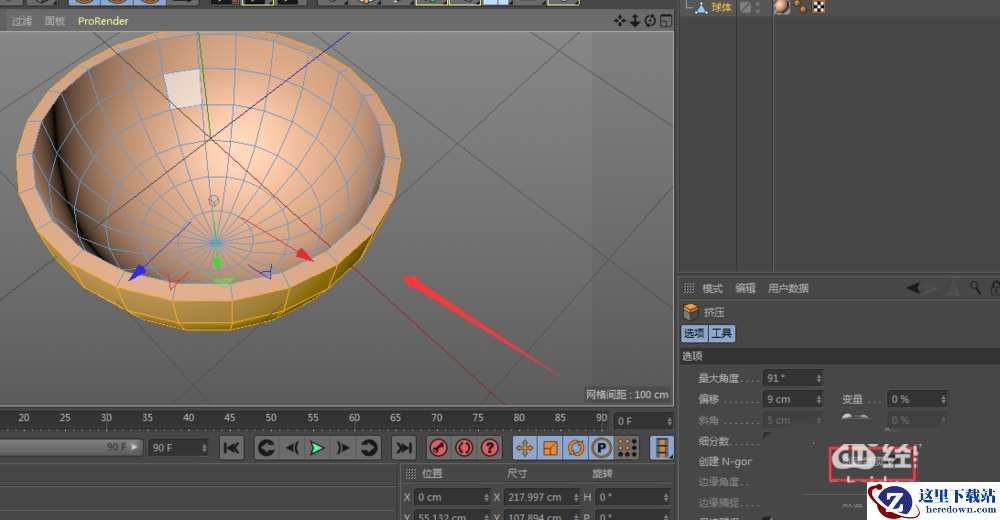Toggle scale keyframe recording icon
Image resolution: width=1000 pixels, height=520 pixels.
[x=550, y=448]
